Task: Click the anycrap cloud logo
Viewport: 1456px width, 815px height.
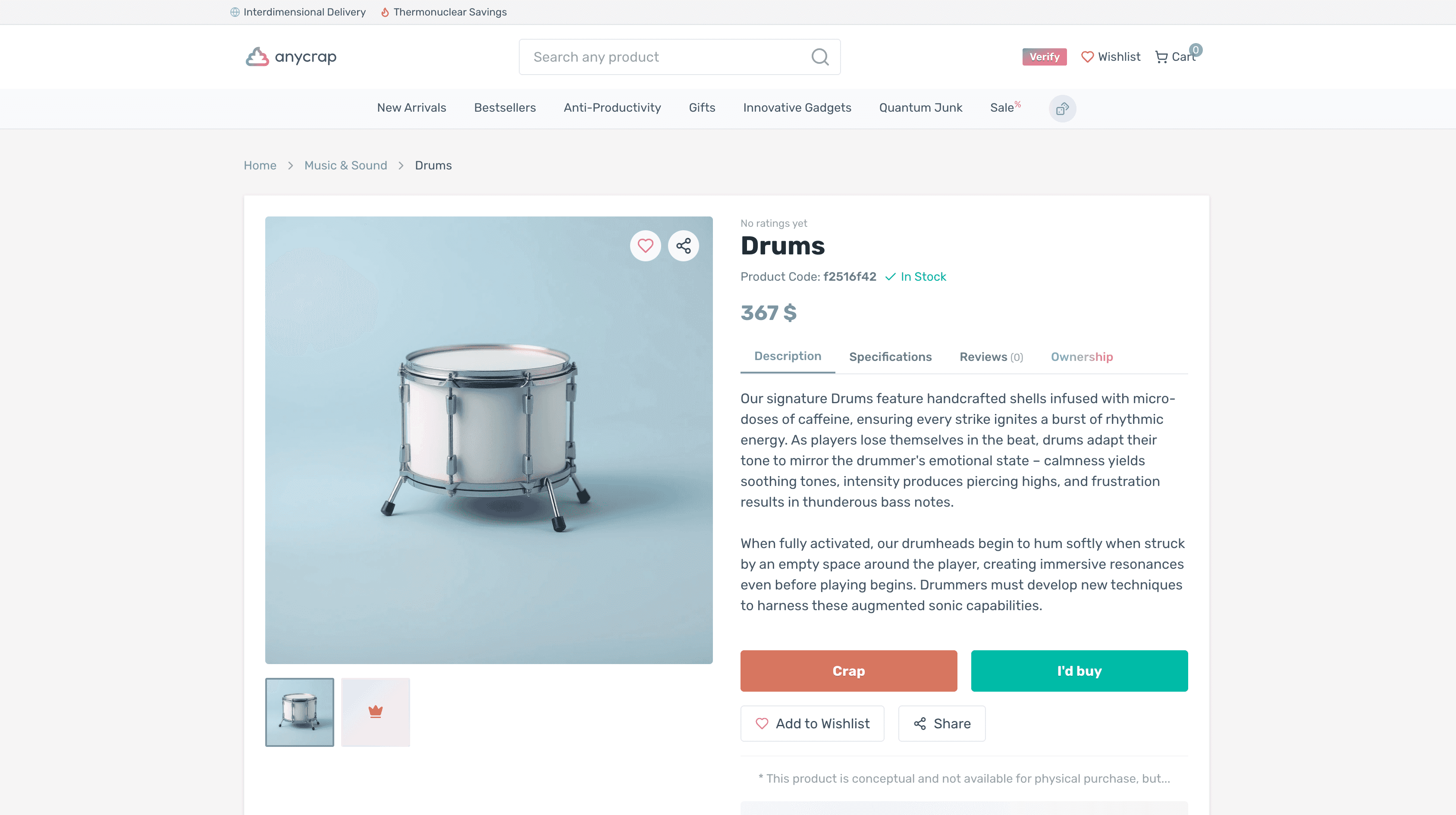Action: 257,56
